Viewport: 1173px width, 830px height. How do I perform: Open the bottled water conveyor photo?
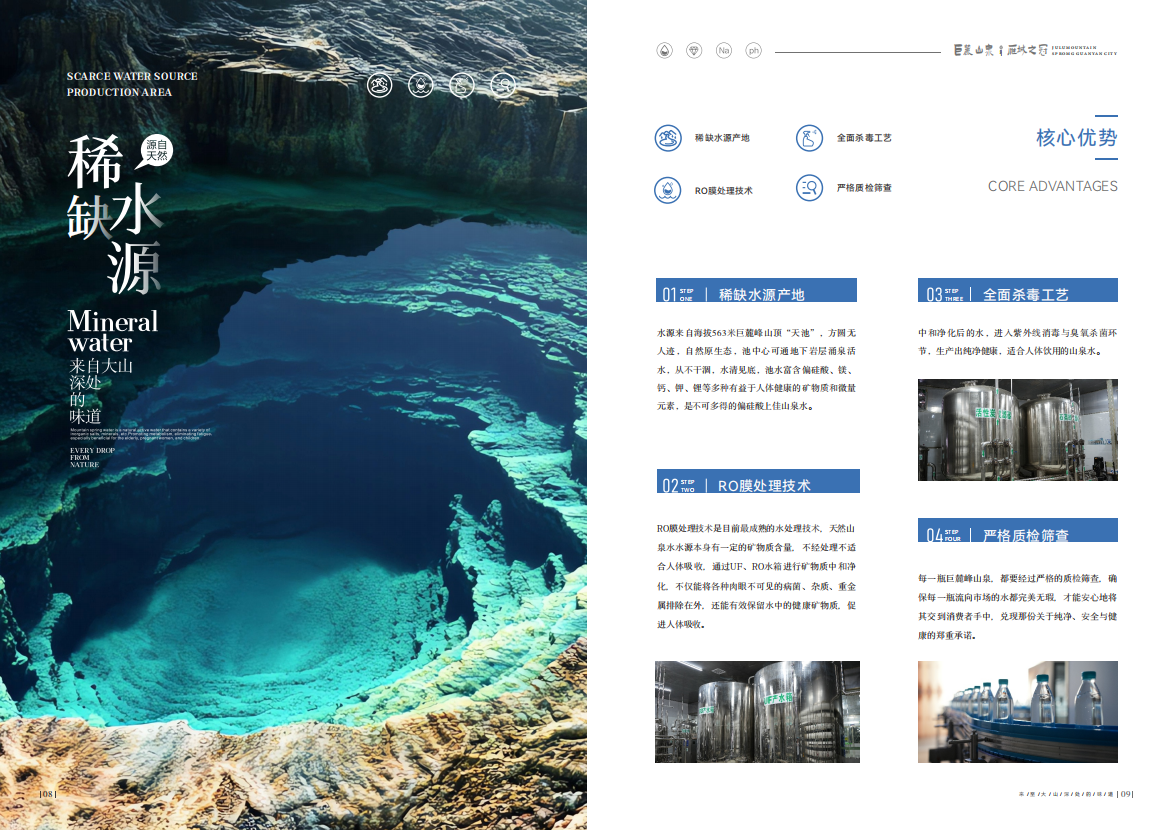(x=1017, y=711)
